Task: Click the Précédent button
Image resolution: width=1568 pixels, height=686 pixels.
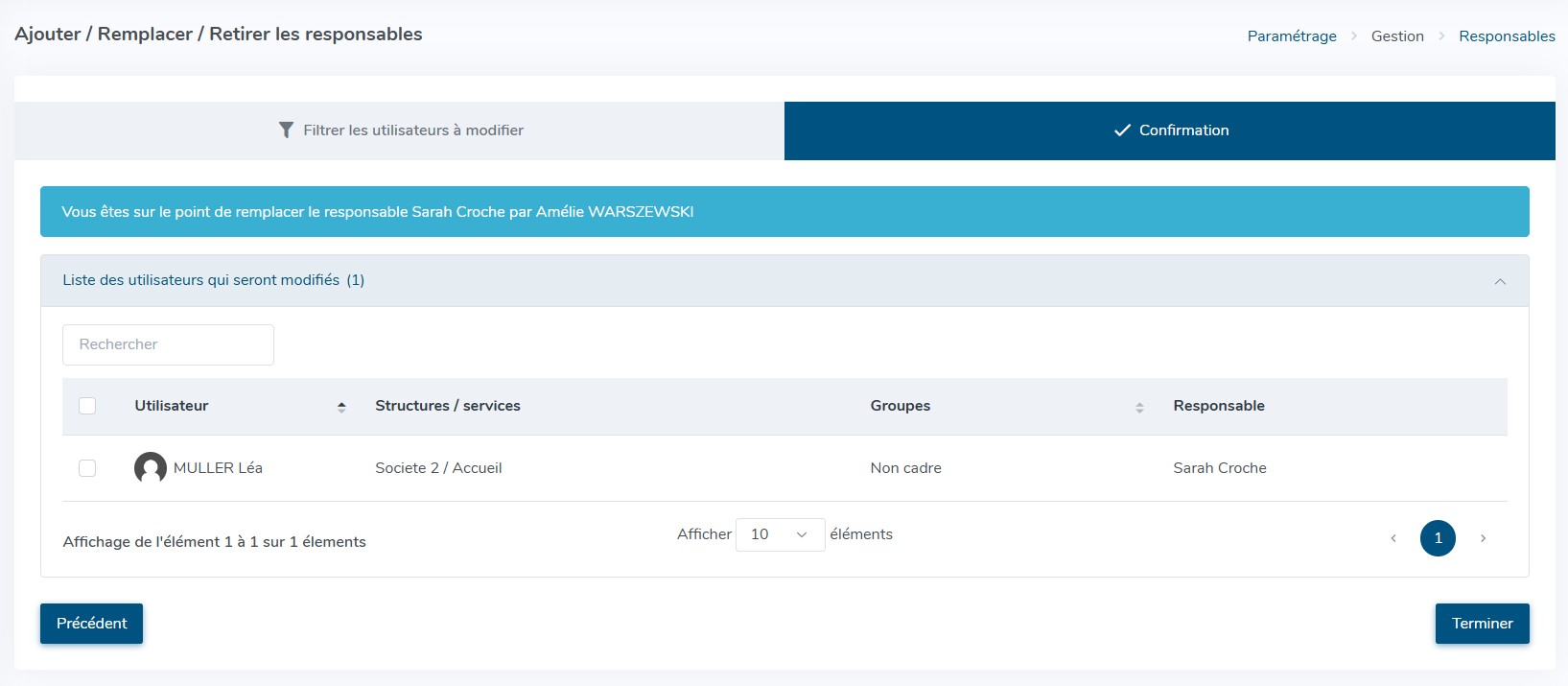Action: pyautogui.click(x=91, y=624)
